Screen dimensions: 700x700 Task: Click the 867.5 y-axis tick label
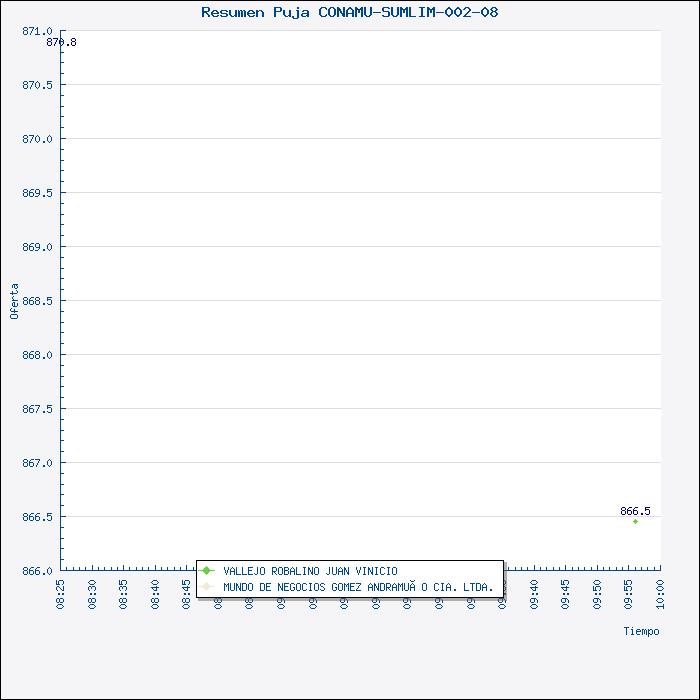click(37, 409)
